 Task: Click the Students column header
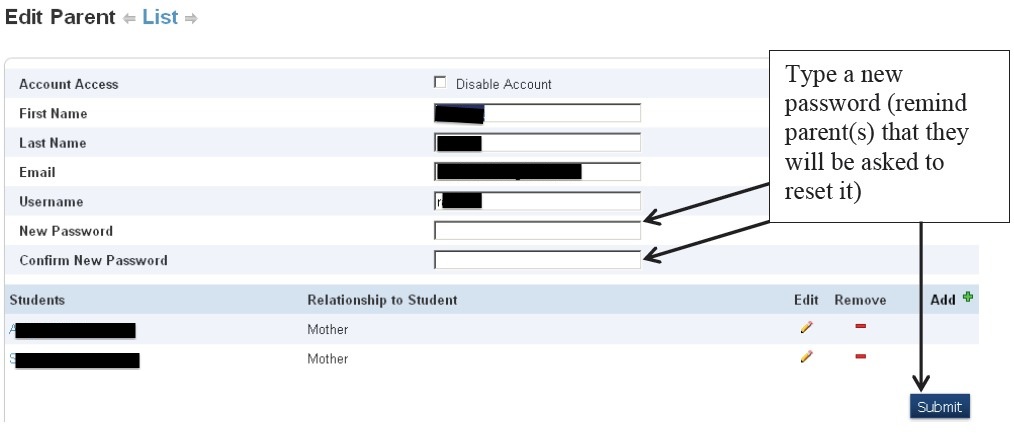pos(37,300)
